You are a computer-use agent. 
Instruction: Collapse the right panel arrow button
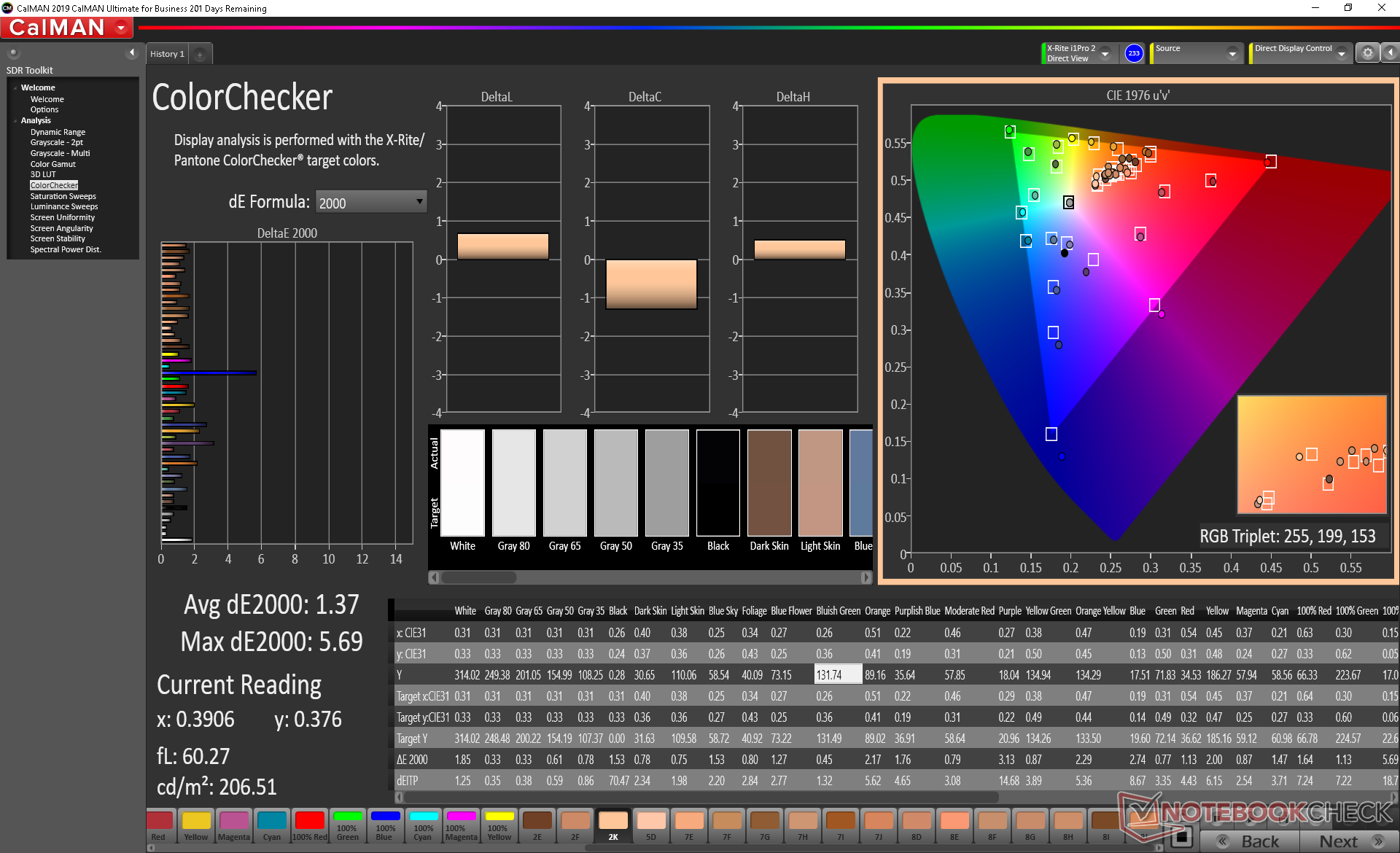(x=1390, y=53)
